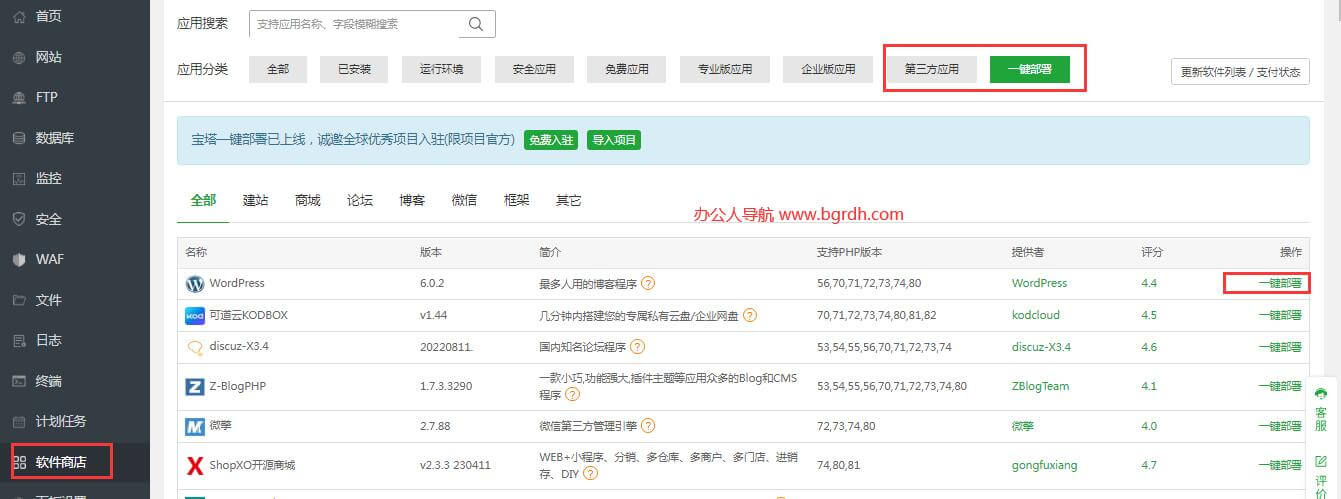This screenshot has width=1341, height=499.
Task: Click 一键部署 for WordPress
Action: (1280, 283)
